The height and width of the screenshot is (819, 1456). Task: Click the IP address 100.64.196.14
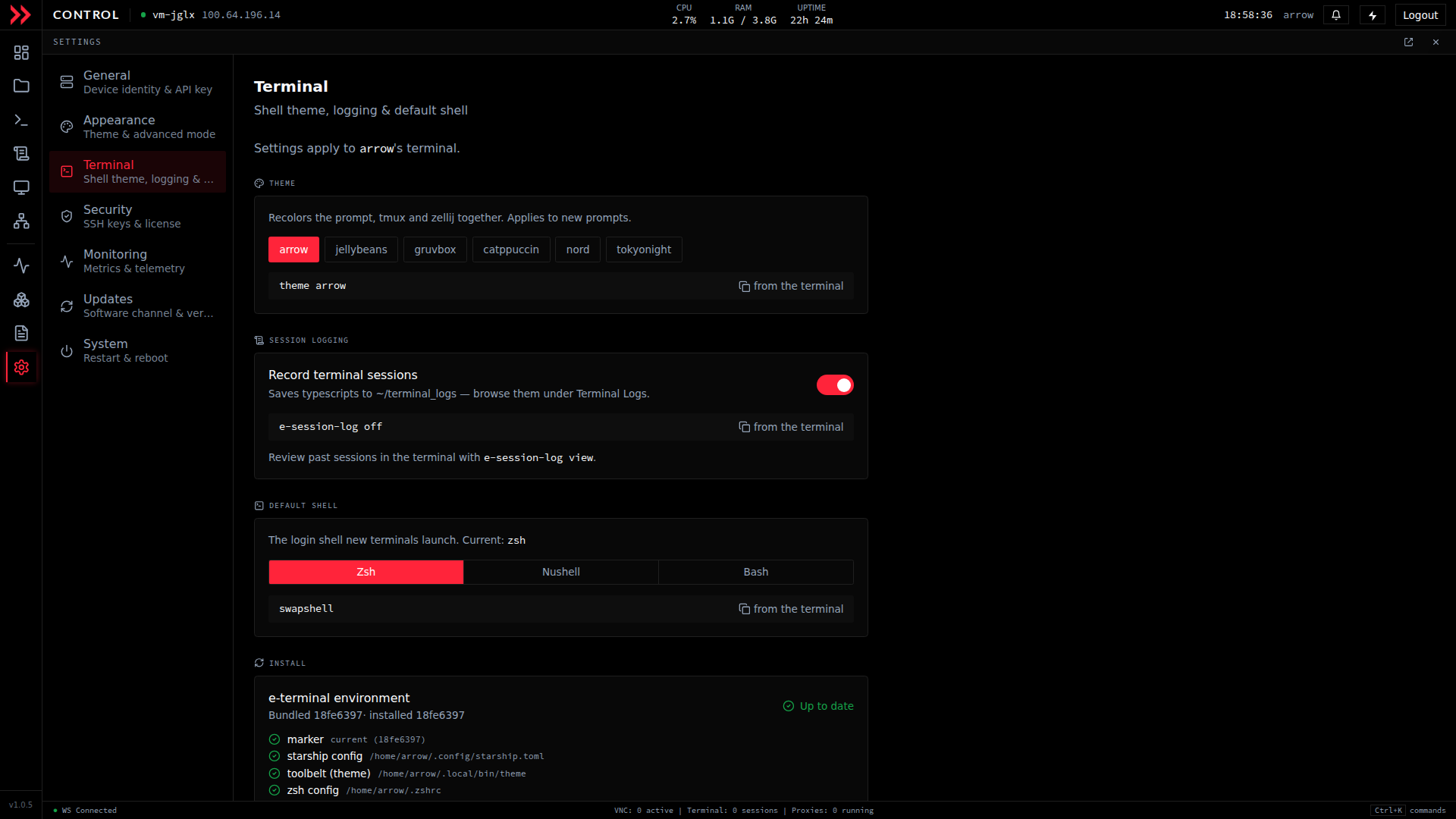tap(241, 15)
